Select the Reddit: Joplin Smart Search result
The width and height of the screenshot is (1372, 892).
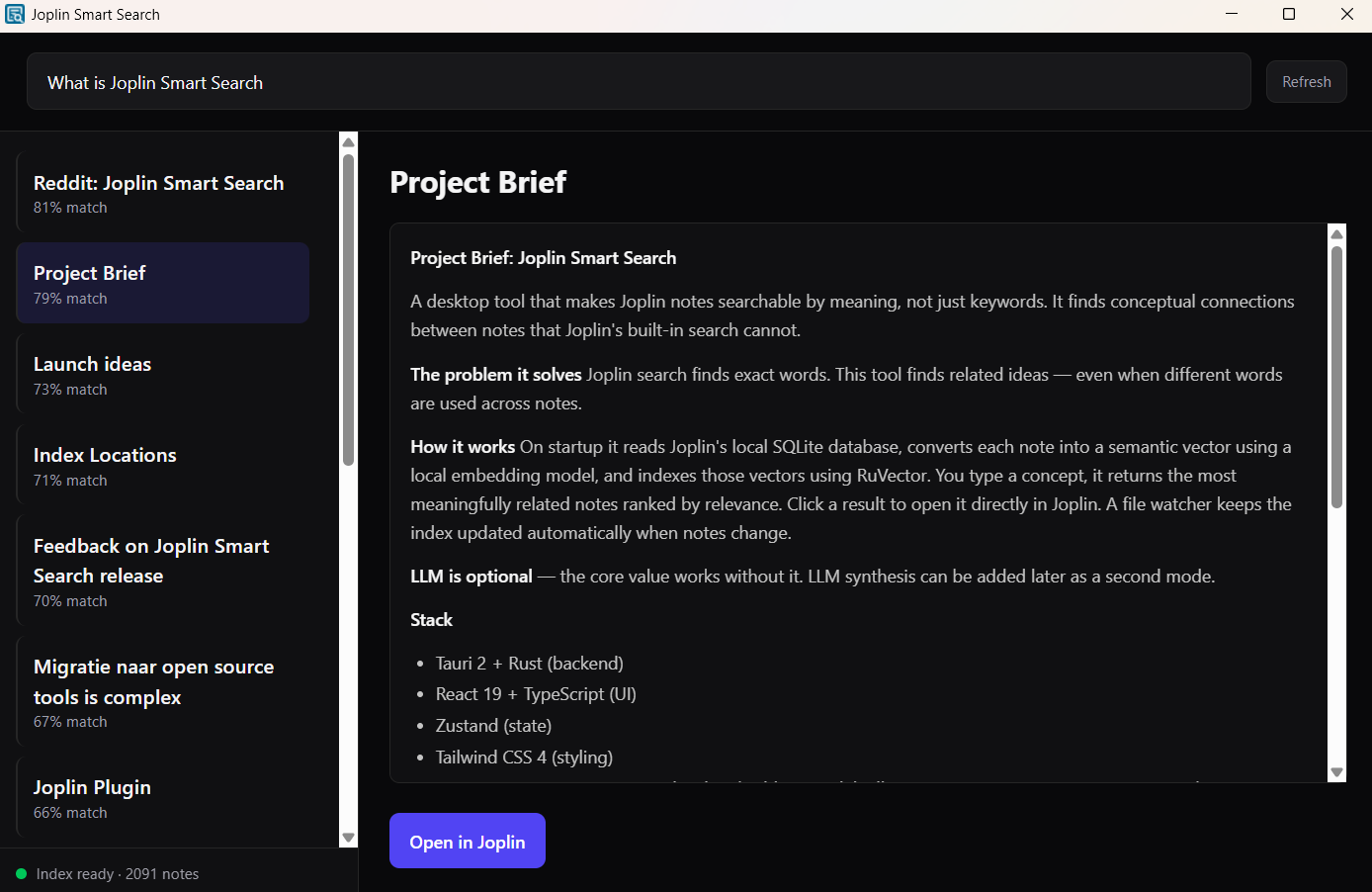coord(163,193)
